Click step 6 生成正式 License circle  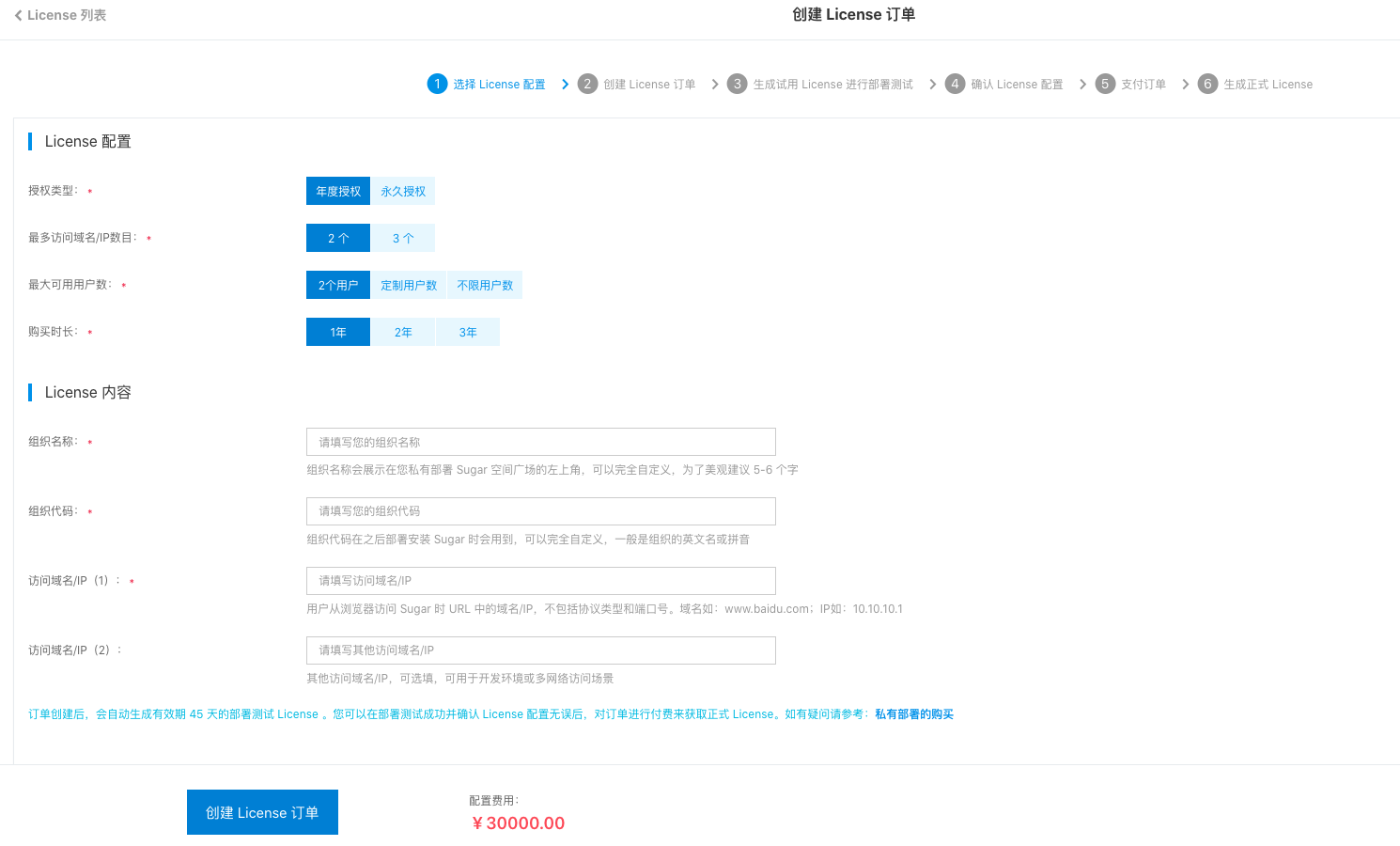tap(1207, 84)
